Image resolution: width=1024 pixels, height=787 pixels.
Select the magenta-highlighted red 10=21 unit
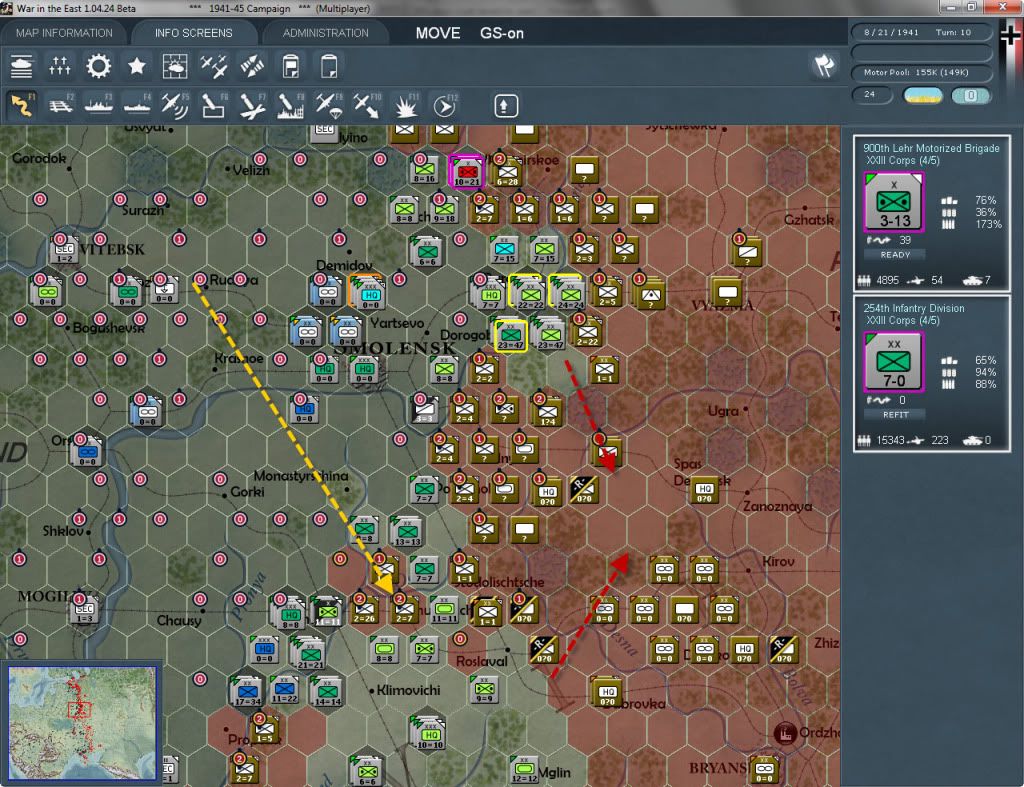467,172
